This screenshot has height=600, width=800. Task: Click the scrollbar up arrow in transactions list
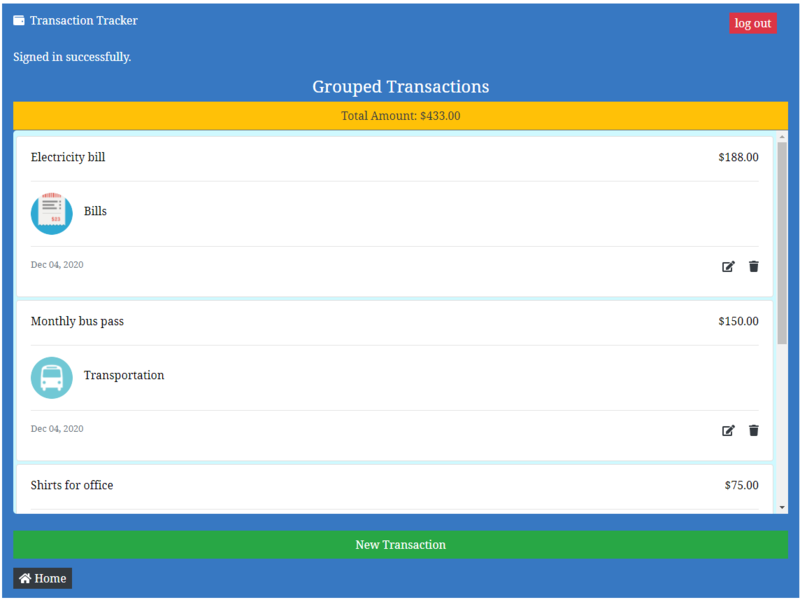782,137
